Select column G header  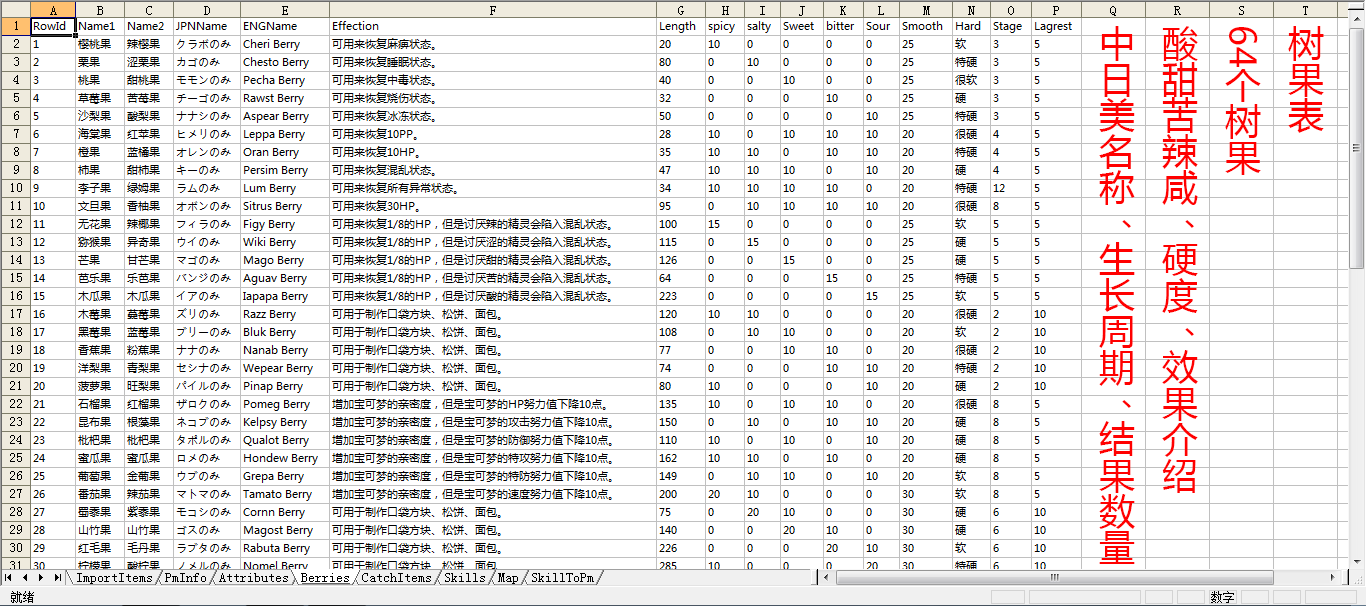tap(680, 9)
